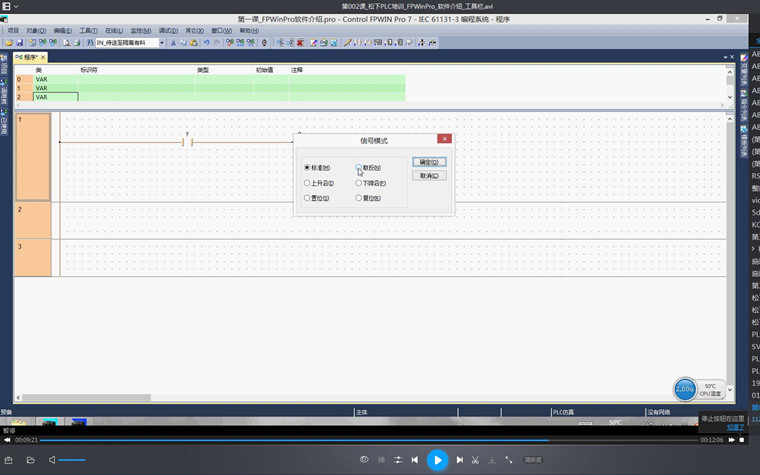Close the 程序 tab with its x
Viewport: 760px width, 475px height.
tap(43, 57)
